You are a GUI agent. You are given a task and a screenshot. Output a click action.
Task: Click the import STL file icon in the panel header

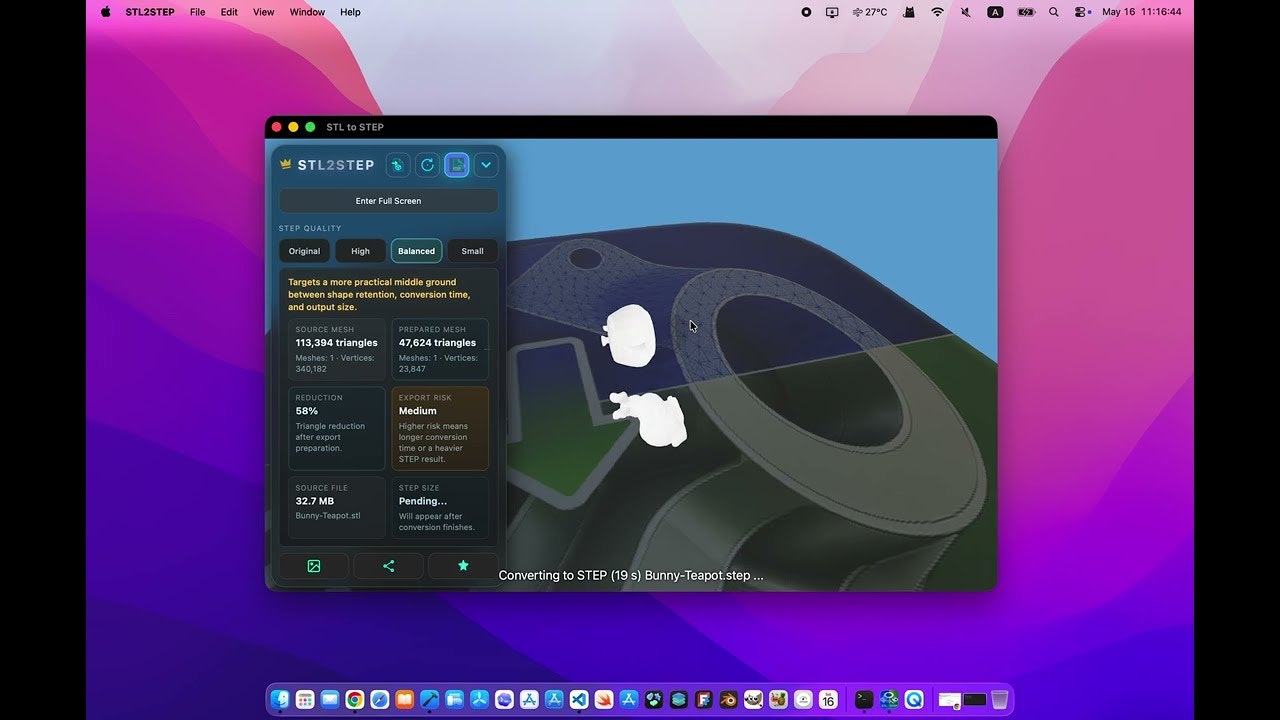(x=398, y=165)
